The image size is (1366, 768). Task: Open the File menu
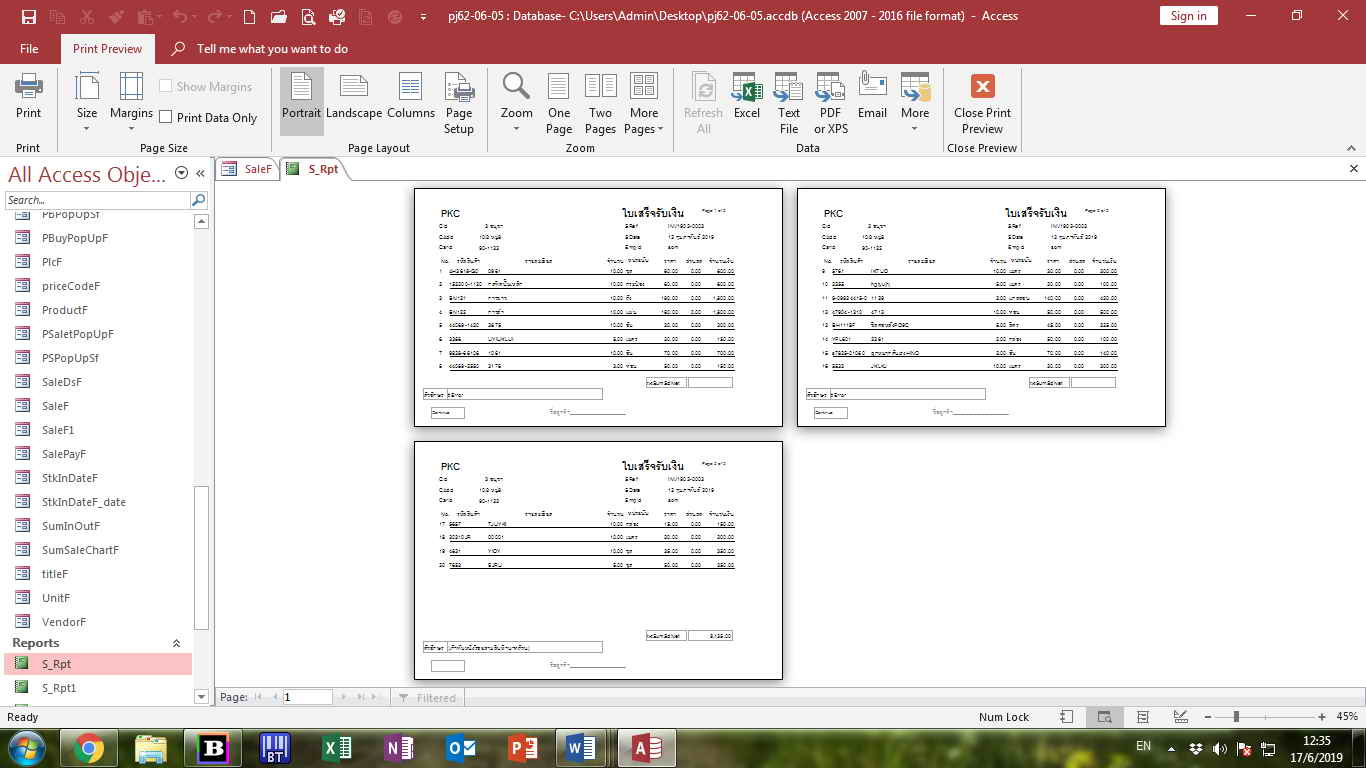(x=29, y=48)
